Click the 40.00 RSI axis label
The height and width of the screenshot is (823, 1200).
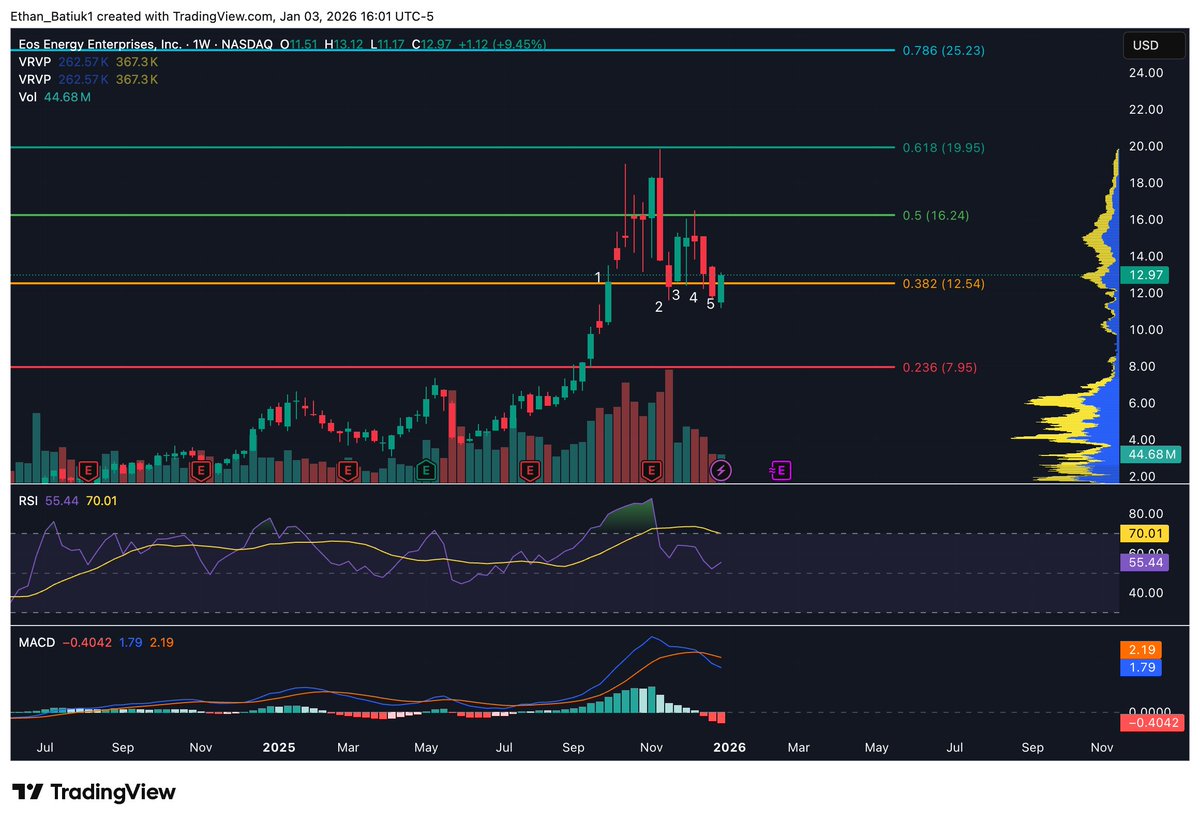(x=1147, y=592)
